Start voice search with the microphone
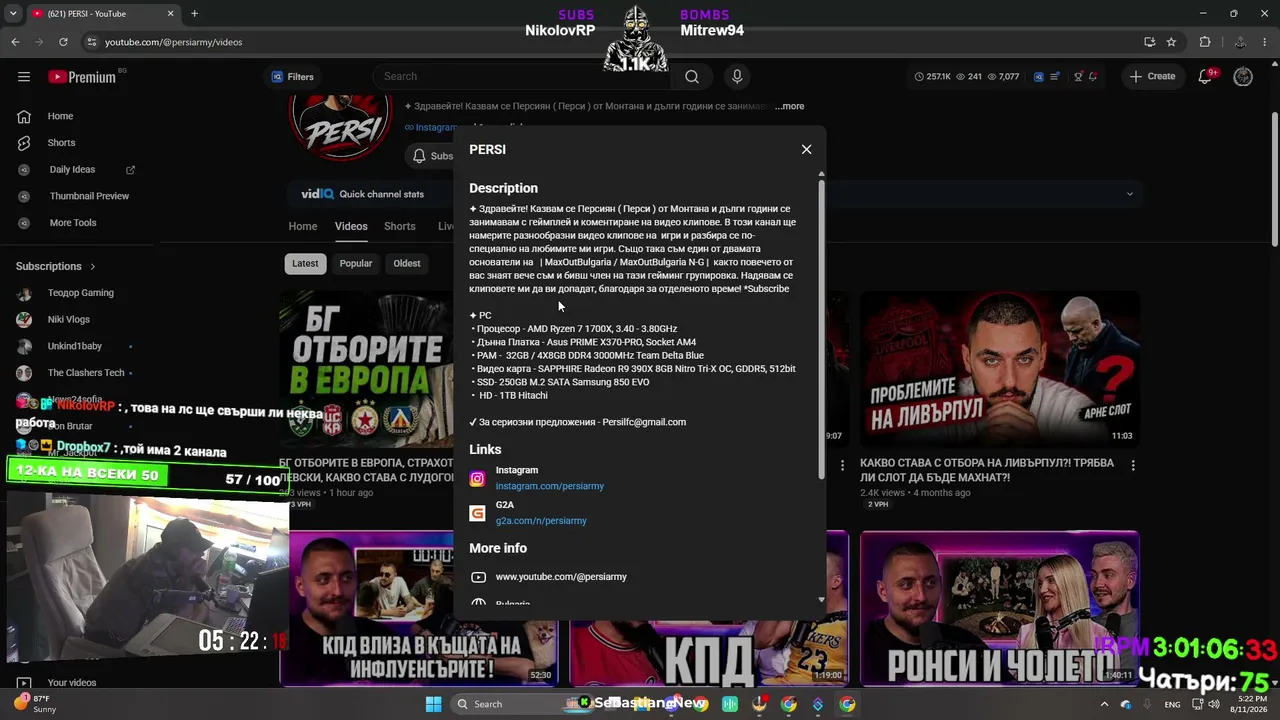Image resolution: width=1280 pixels, height=720 pixels. click(737, 77)
